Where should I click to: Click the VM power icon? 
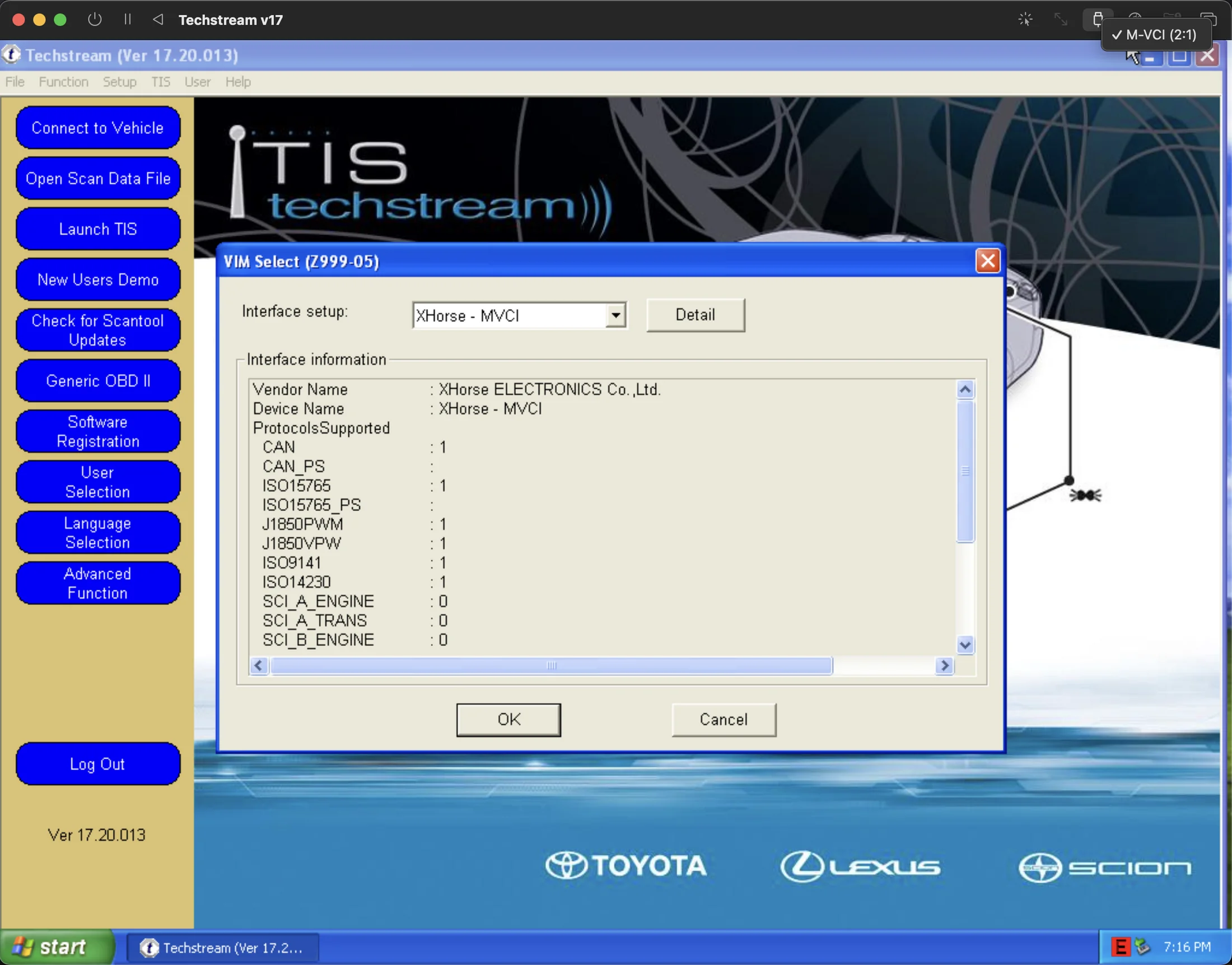[95, 19]
